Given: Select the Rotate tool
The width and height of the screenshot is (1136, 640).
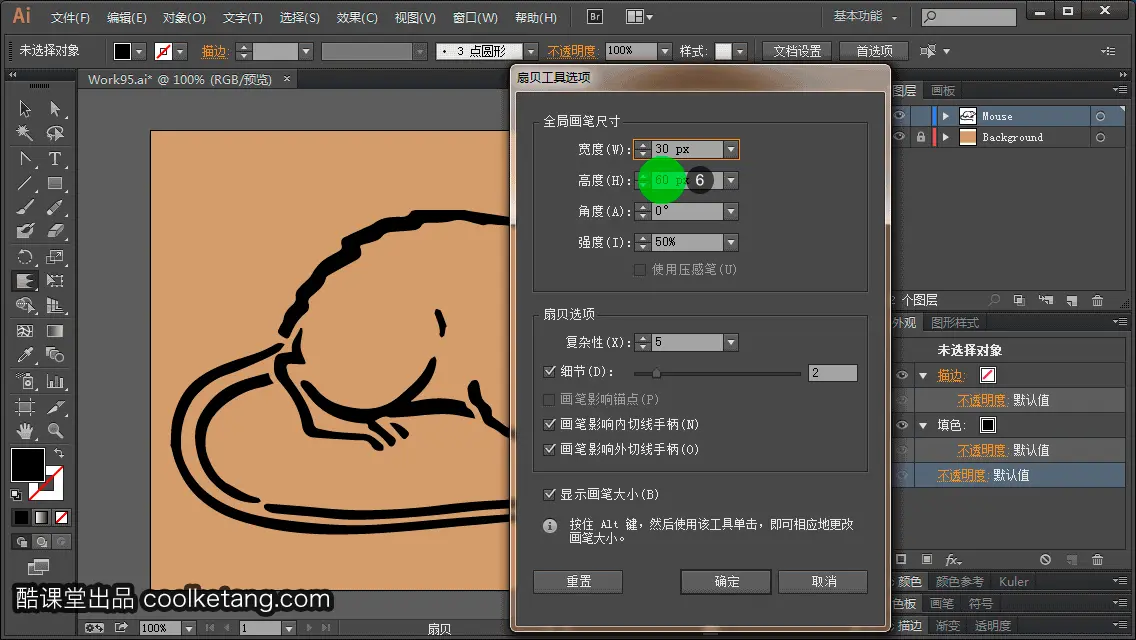Looking at the screenshot, I should pos(25,257).
